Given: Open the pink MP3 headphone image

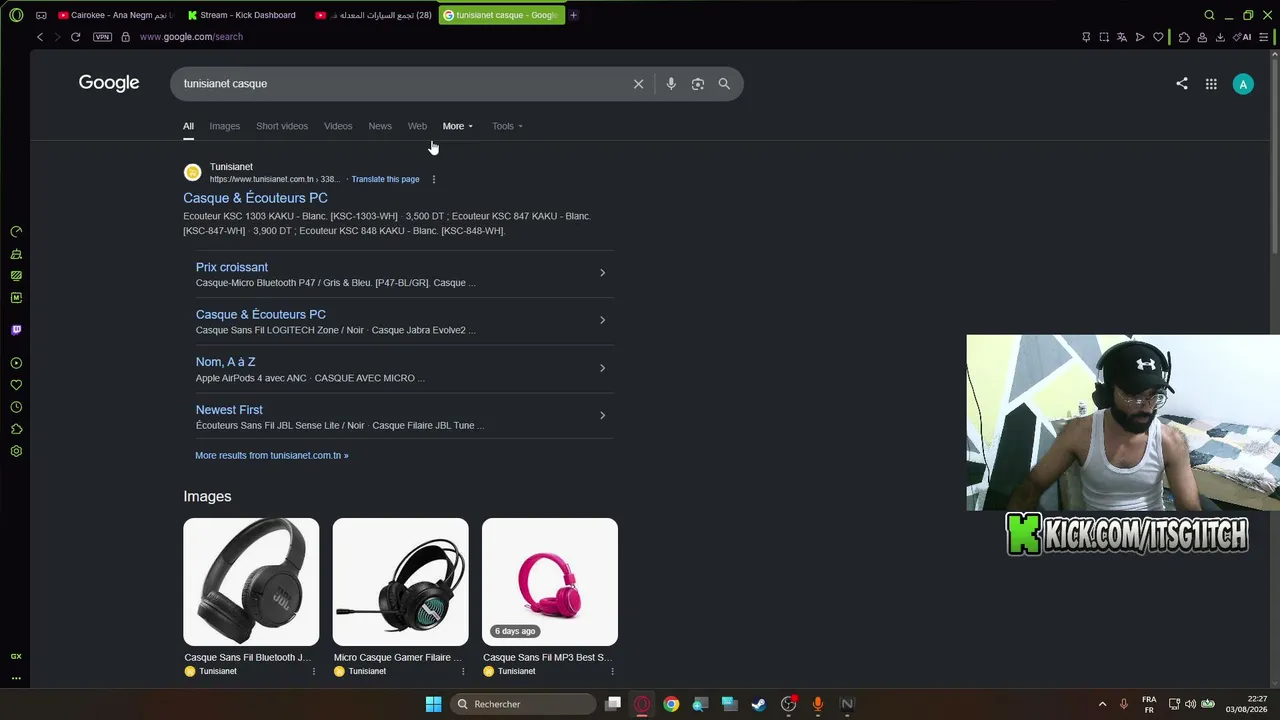Looking at the screenshot, I should click(550, 582).
